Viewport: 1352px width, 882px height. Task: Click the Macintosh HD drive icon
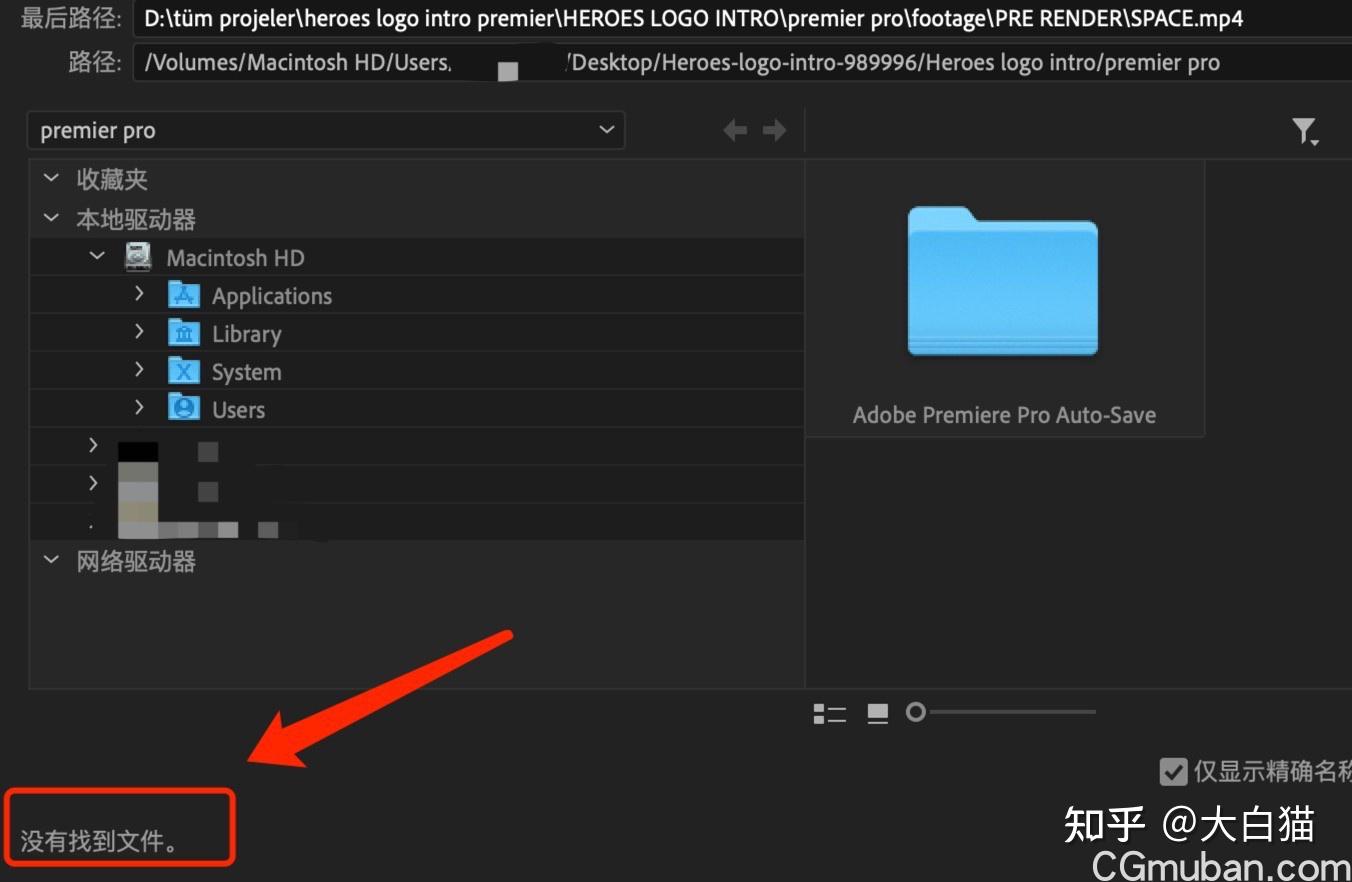[138, 257]
